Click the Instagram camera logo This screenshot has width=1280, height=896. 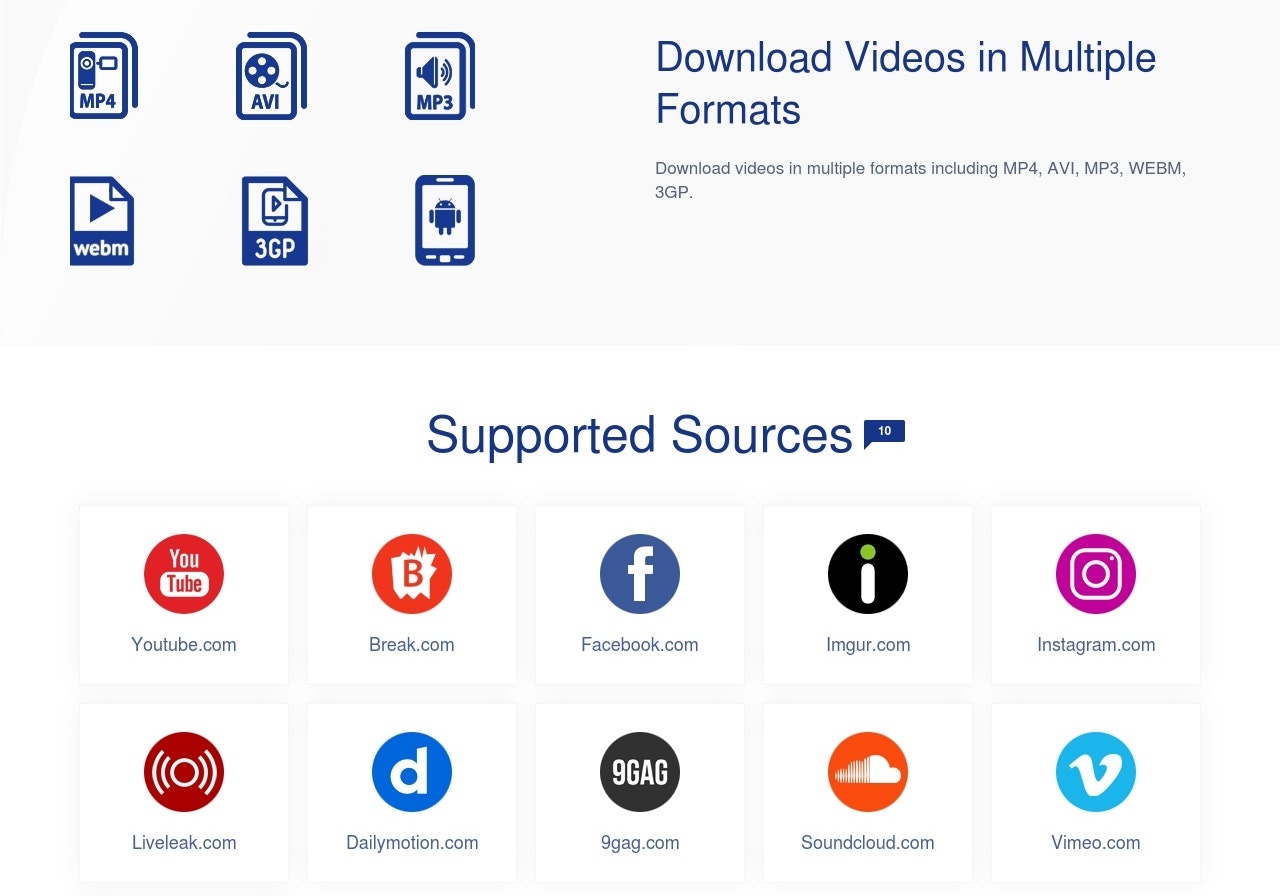[1096, 574]
